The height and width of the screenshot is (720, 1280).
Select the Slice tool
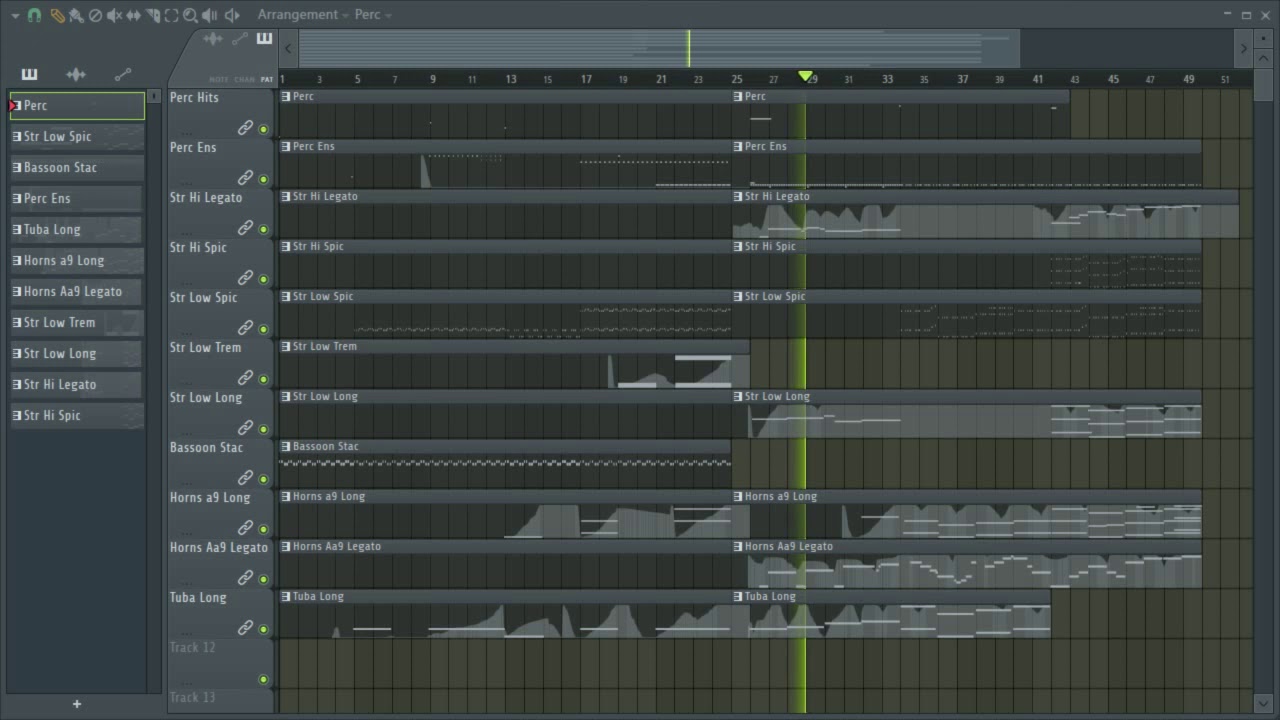pyautogui.click(x=152, y=15)
